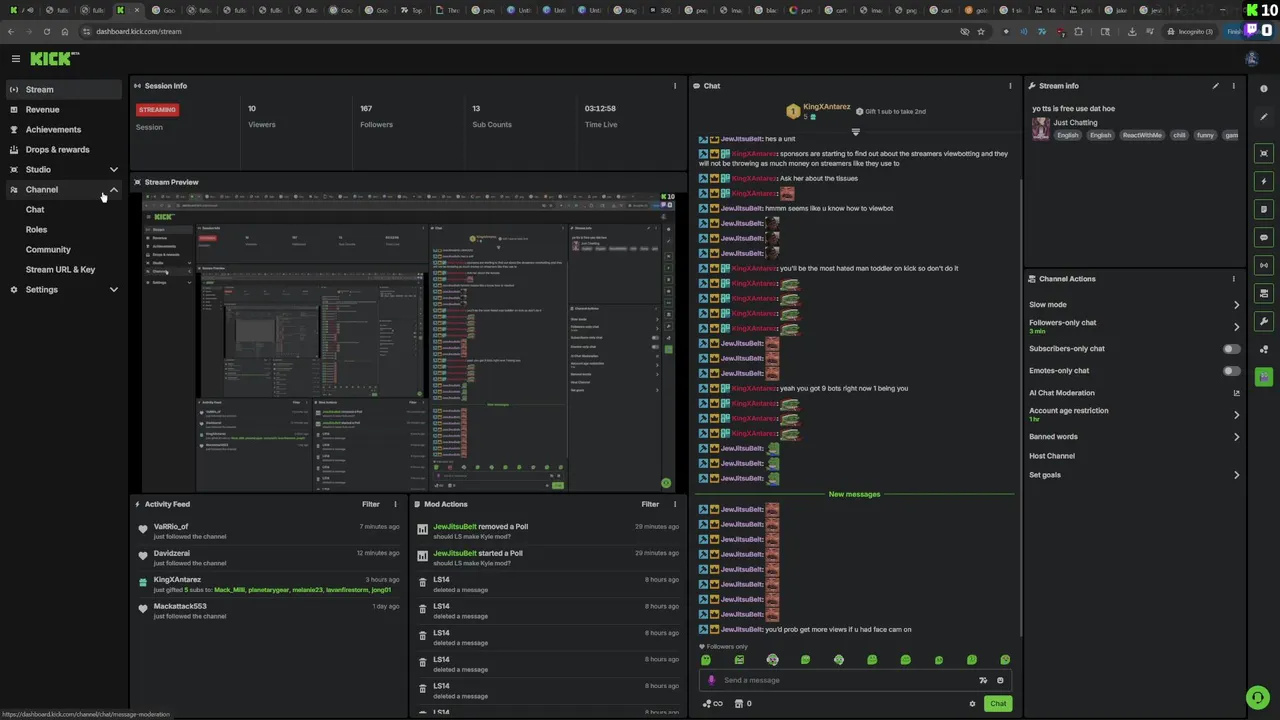1280x720 pixels.
Task: Expand the Studio sidebar section
Action: coord(64,169)
